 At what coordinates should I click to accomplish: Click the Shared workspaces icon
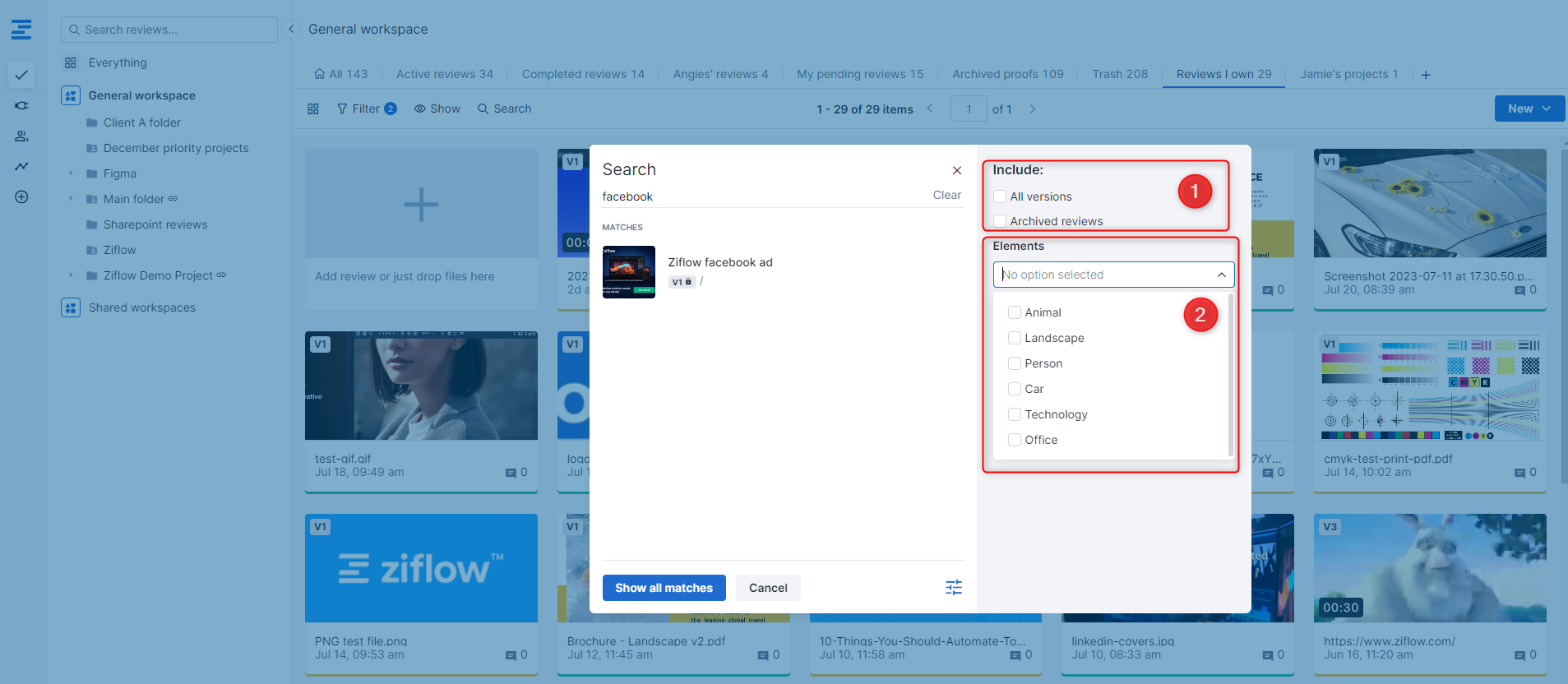click(x=71, y=307)
